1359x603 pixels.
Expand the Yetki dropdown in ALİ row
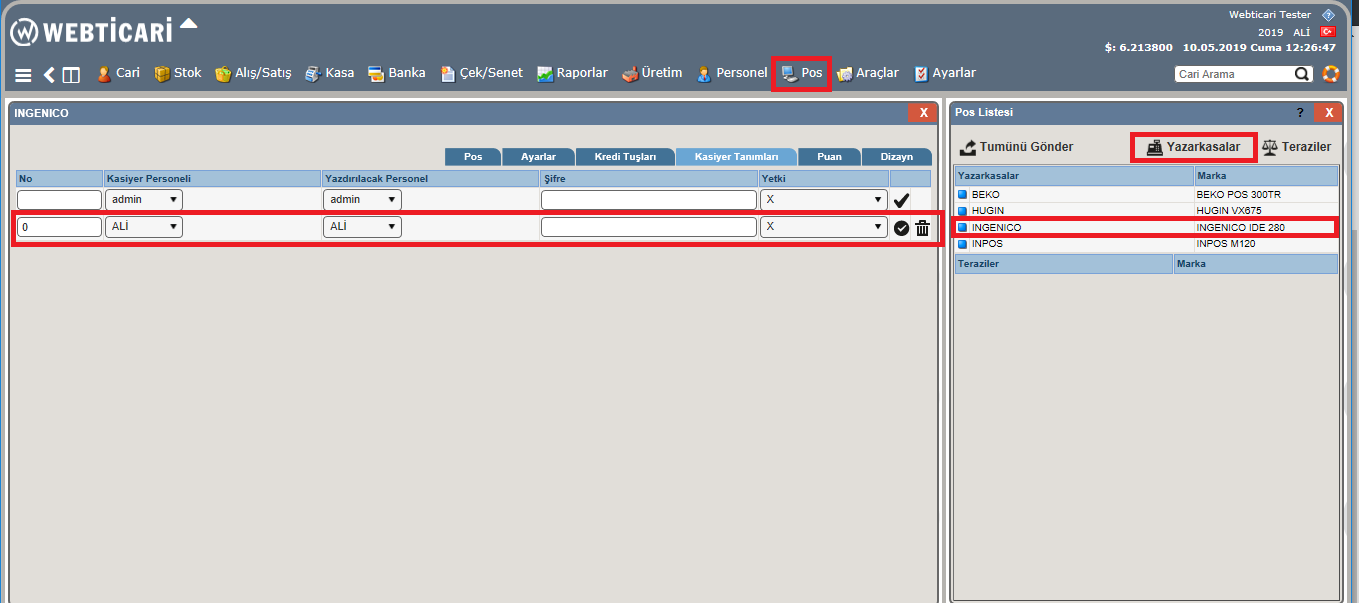823,227
